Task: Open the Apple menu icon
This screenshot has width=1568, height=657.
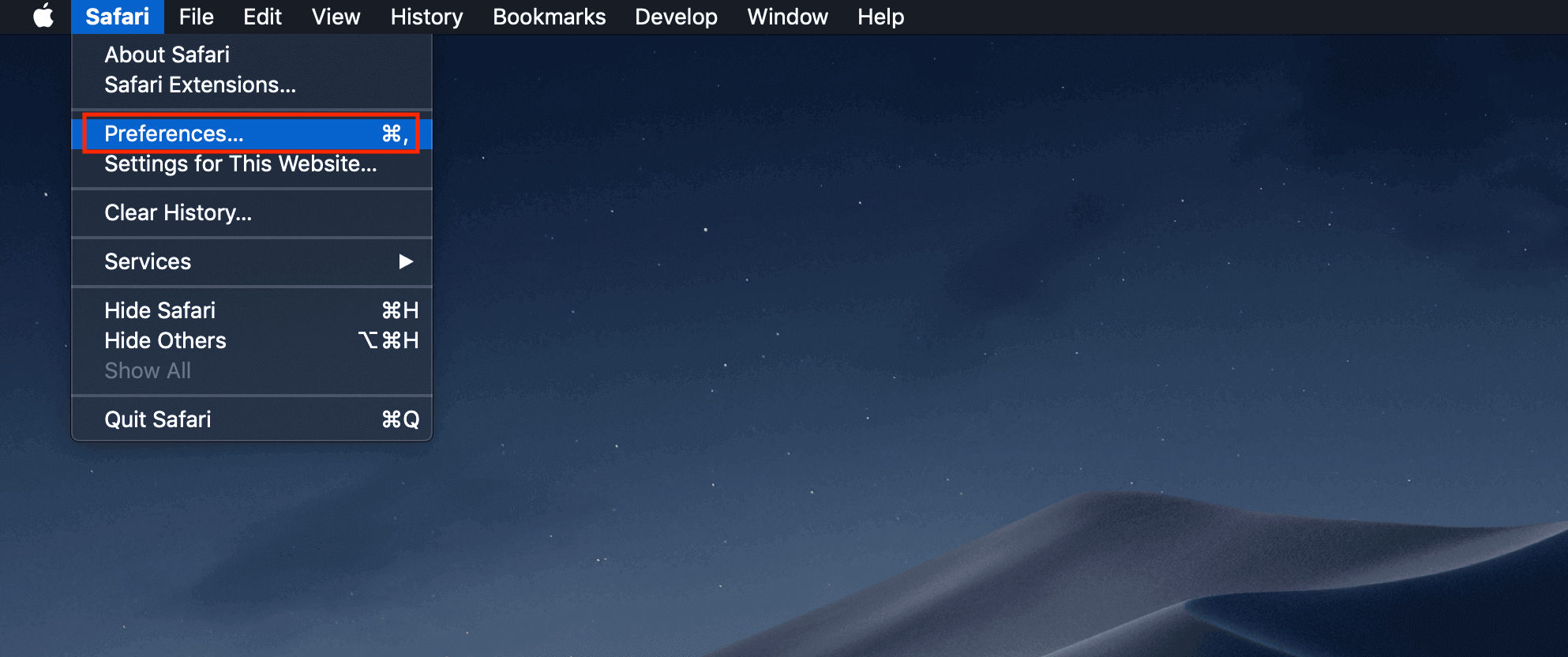Action: click(43, 16)
